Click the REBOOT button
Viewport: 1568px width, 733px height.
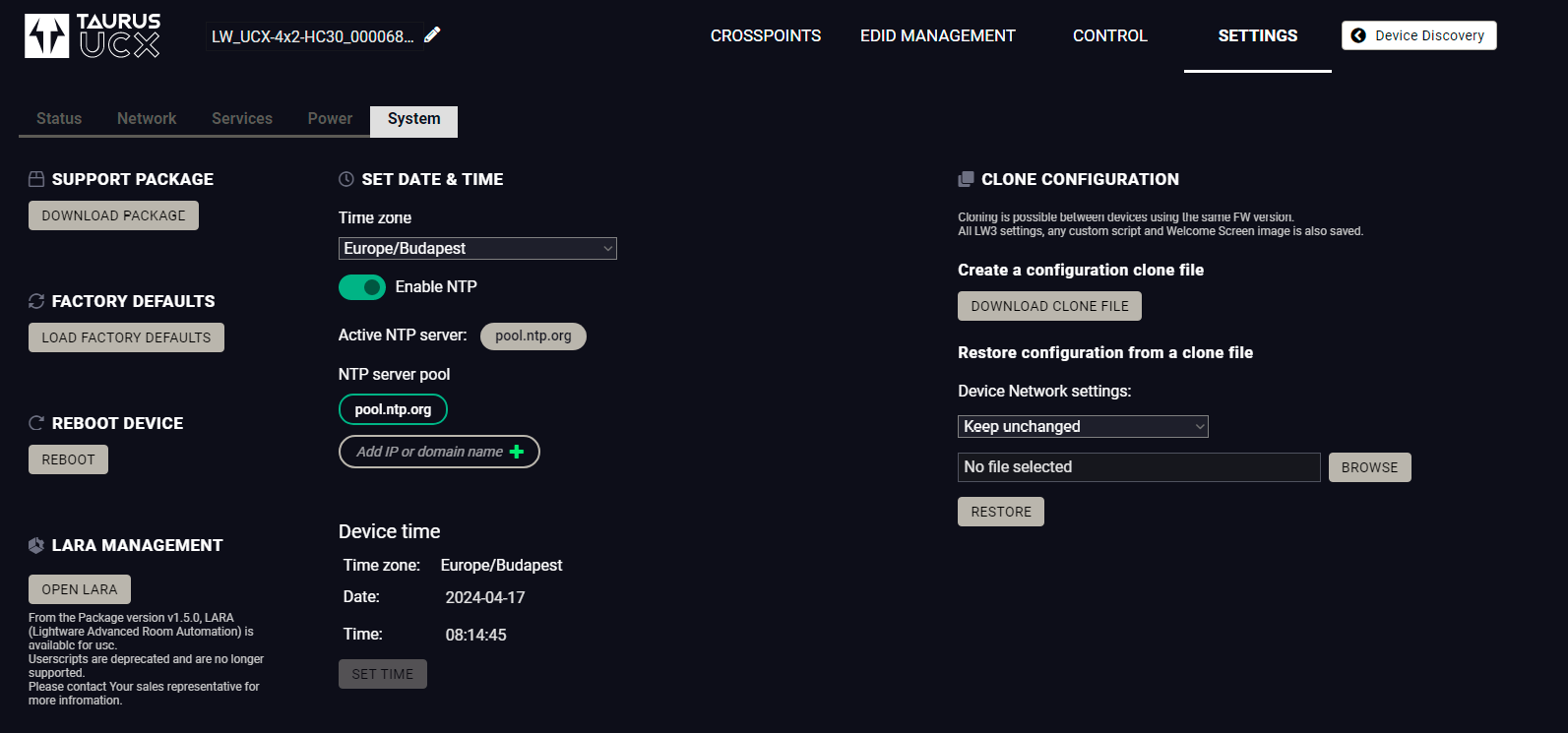point(68,459)
